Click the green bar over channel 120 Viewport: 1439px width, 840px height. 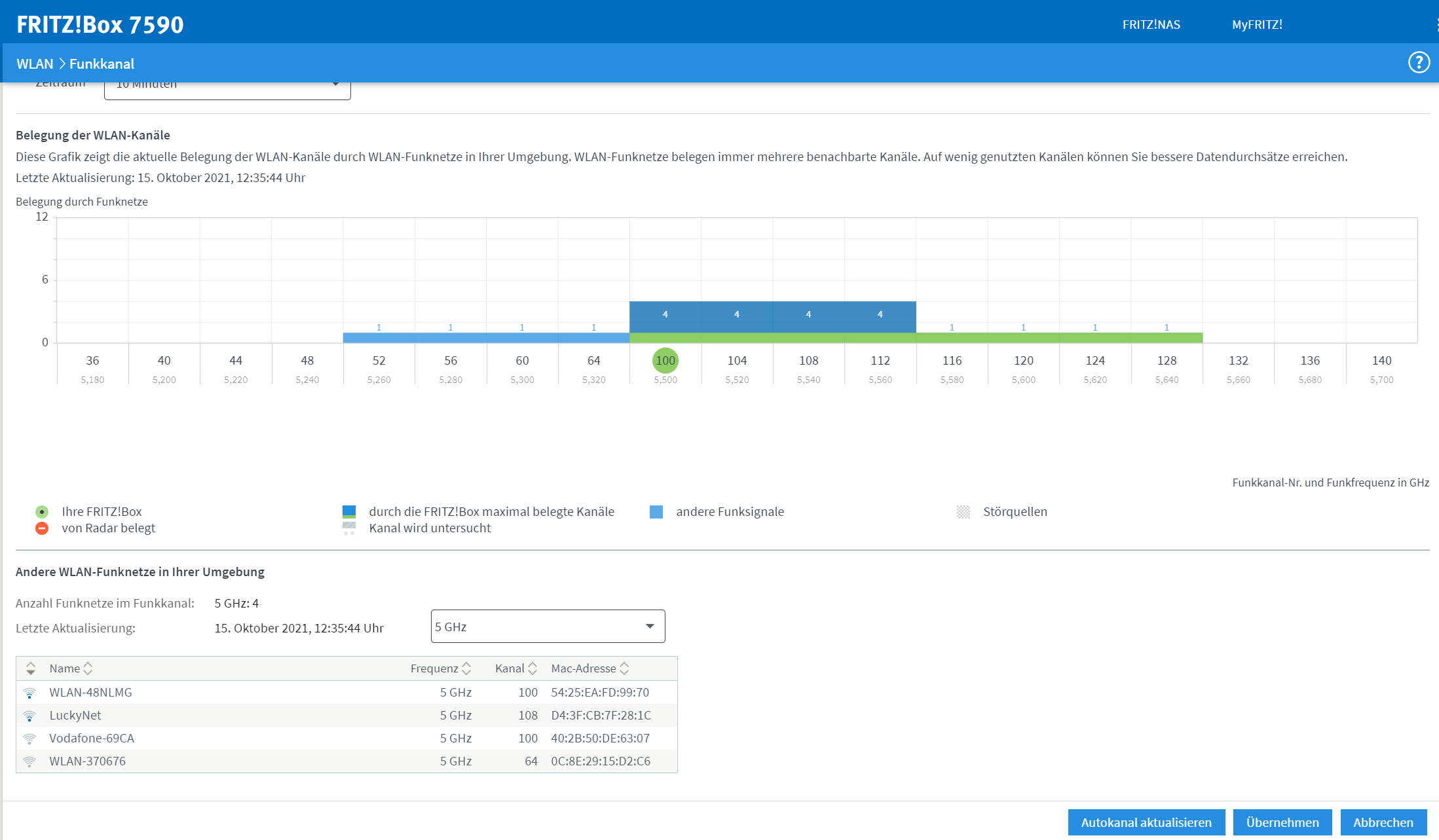1024,338
